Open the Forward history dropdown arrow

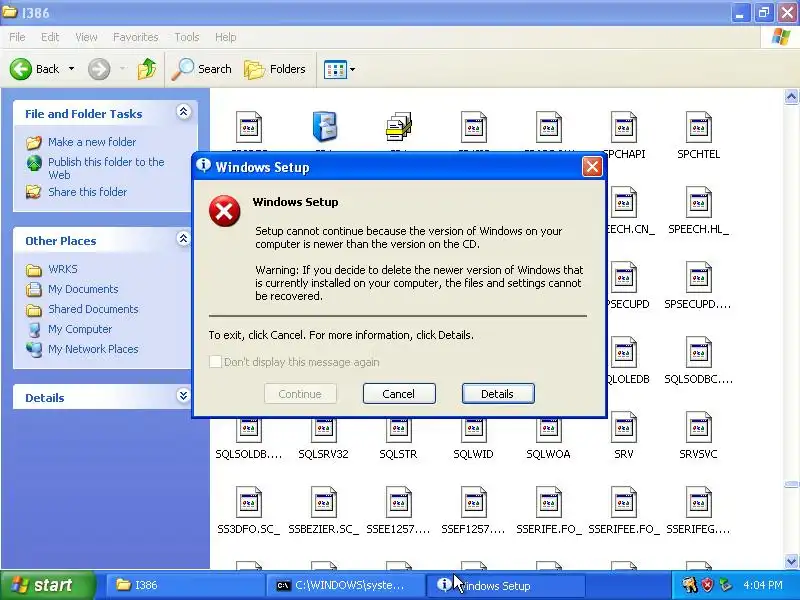pyautogui.click(x=122, y=69)
